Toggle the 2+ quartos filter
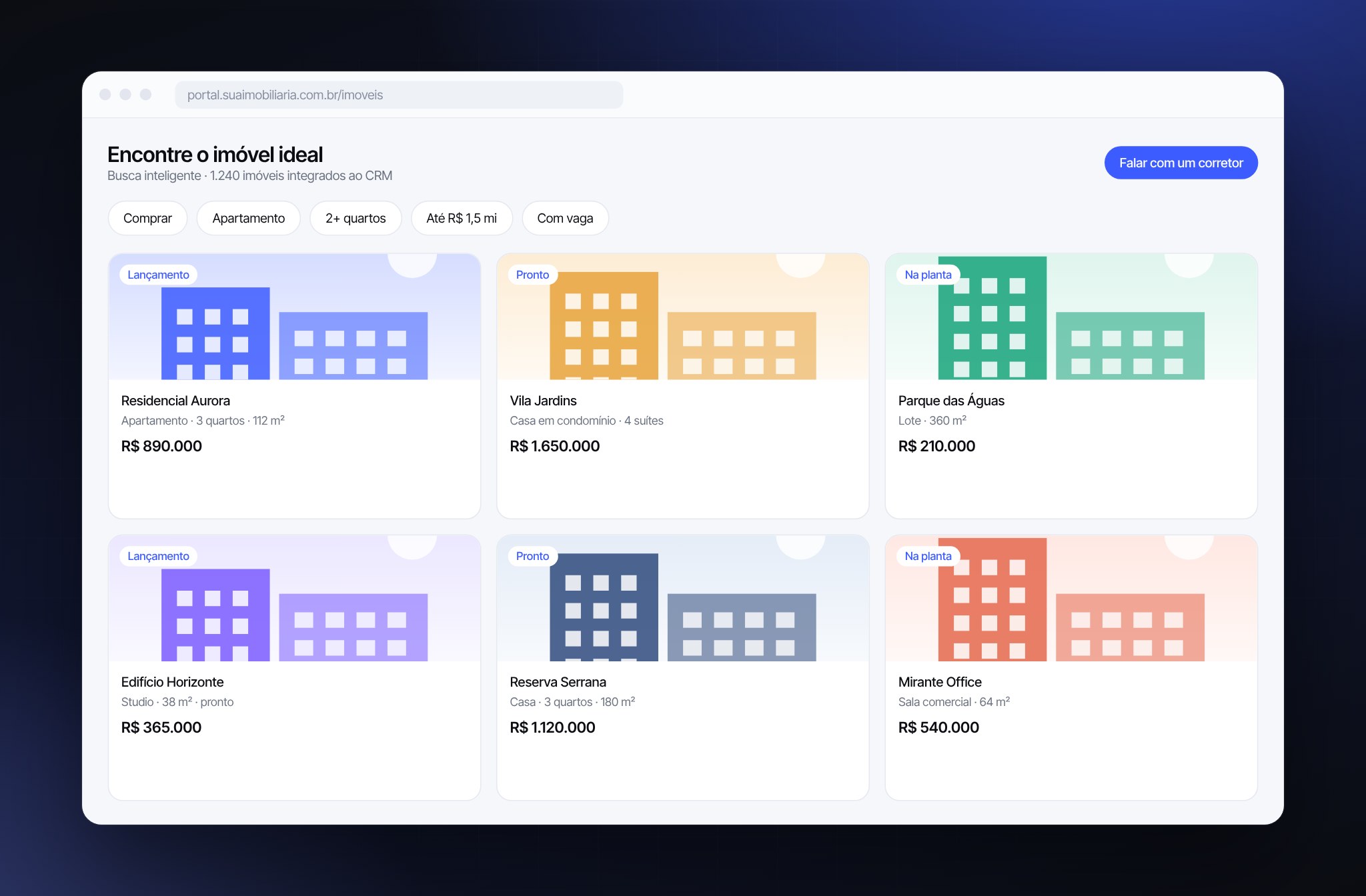 point(356,218)
